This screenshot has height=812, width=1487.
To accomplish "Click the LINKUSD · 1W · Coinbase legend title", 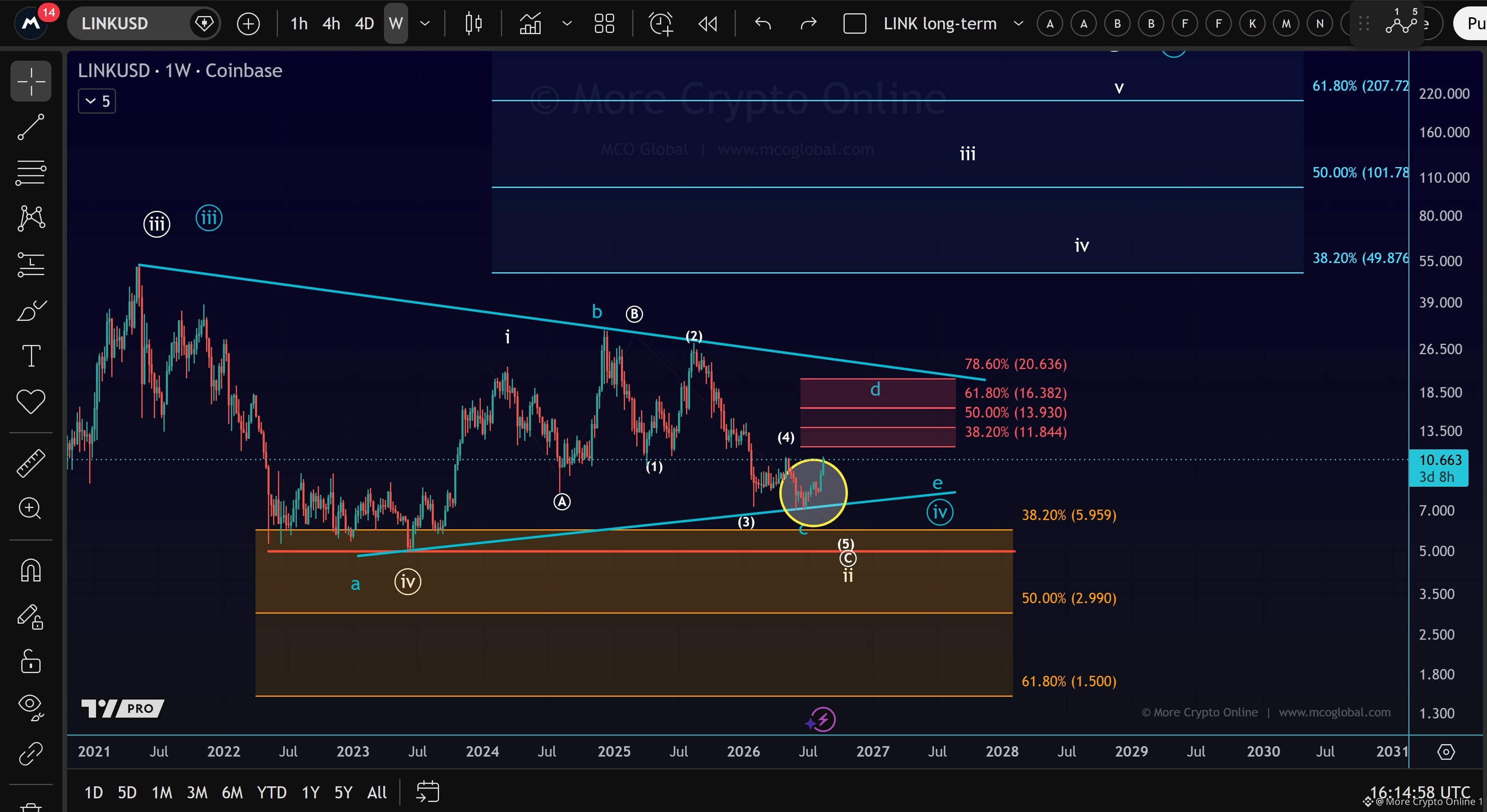I will 180,70.
